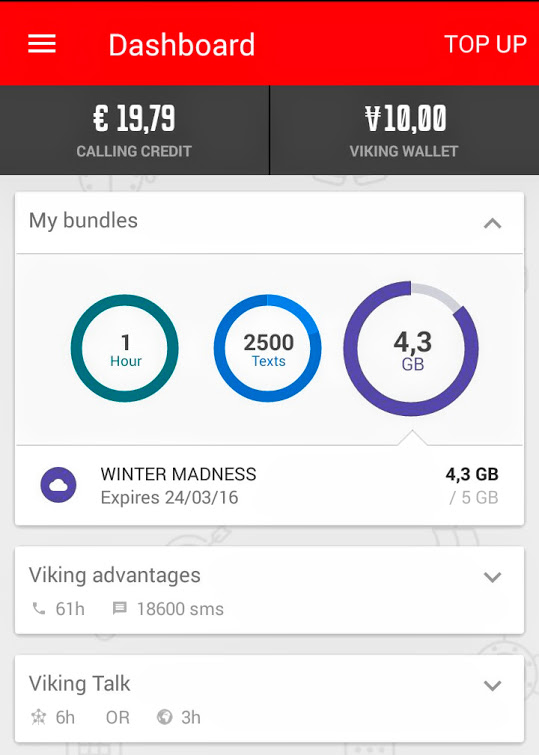Click the globe icon next to 3h

coord(165,717)
